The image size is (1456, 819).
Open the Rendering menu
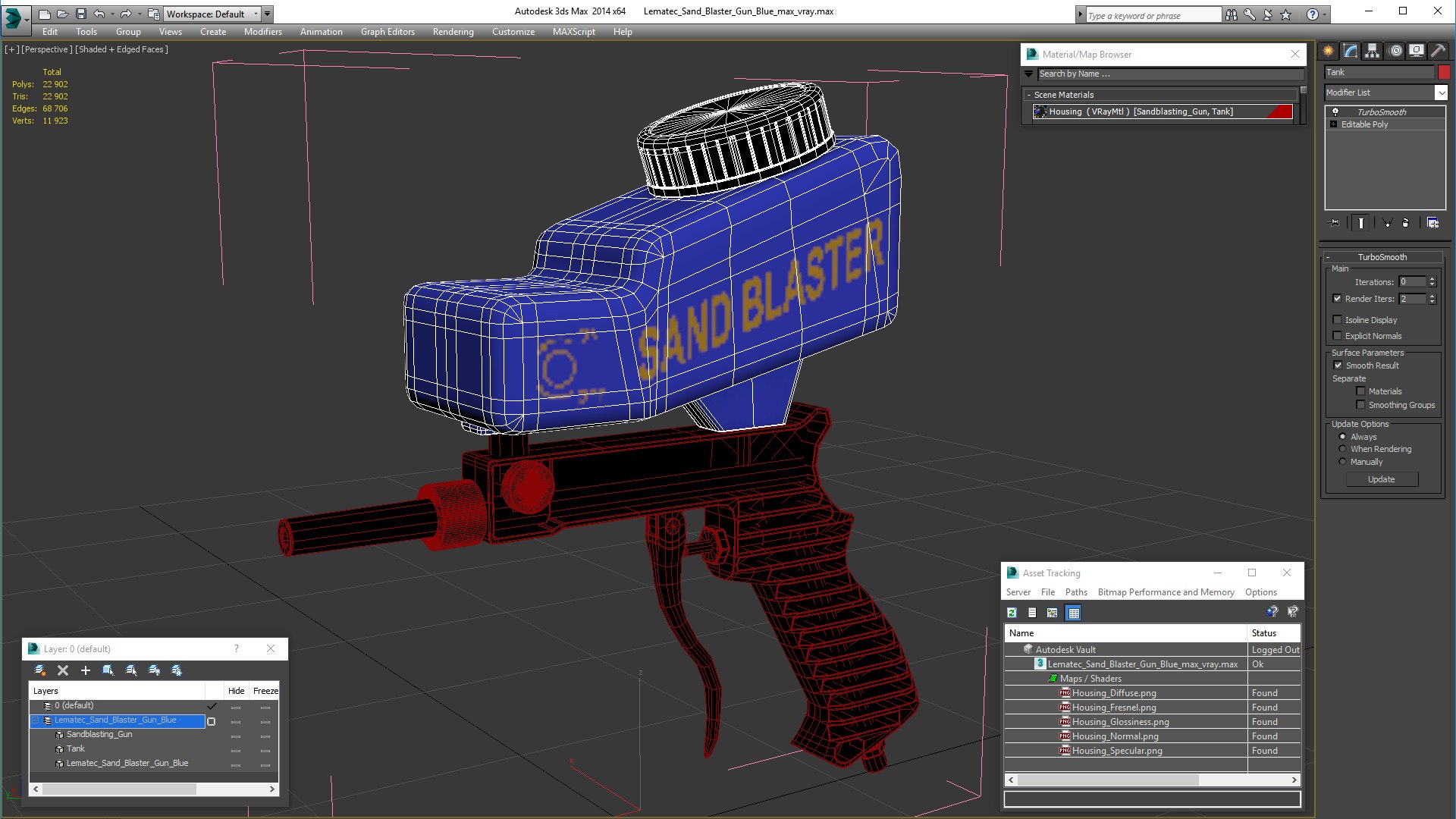(453, 32)
